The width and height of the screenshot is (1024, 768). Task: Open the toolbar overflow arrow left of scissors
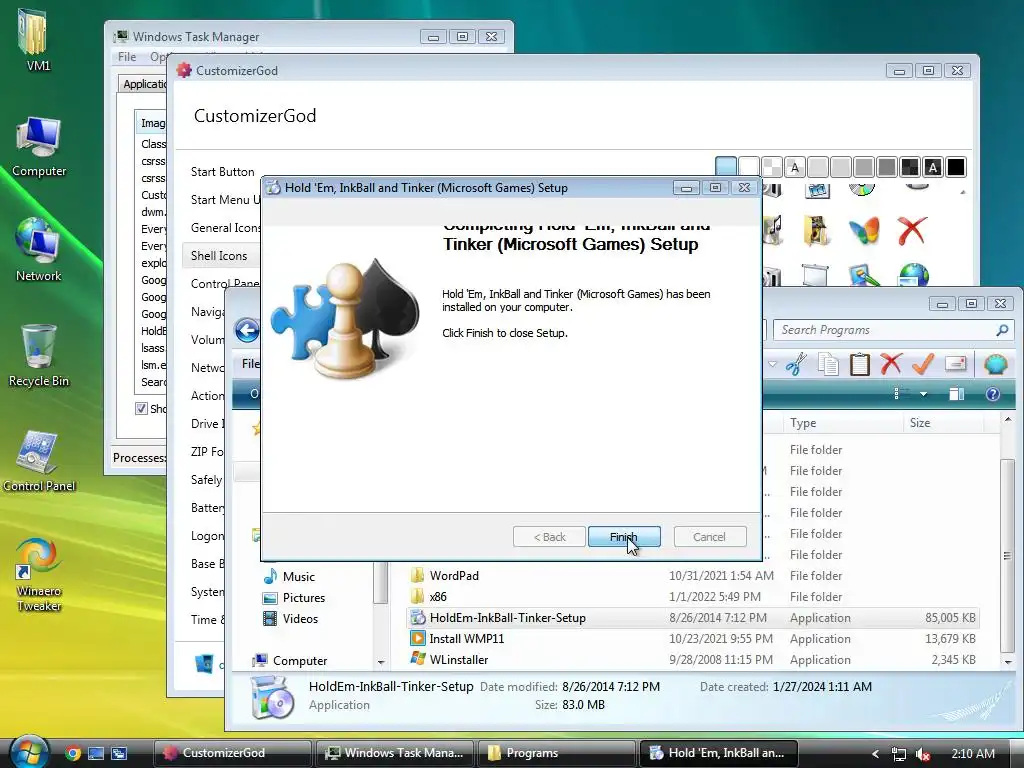click(772, 364)
